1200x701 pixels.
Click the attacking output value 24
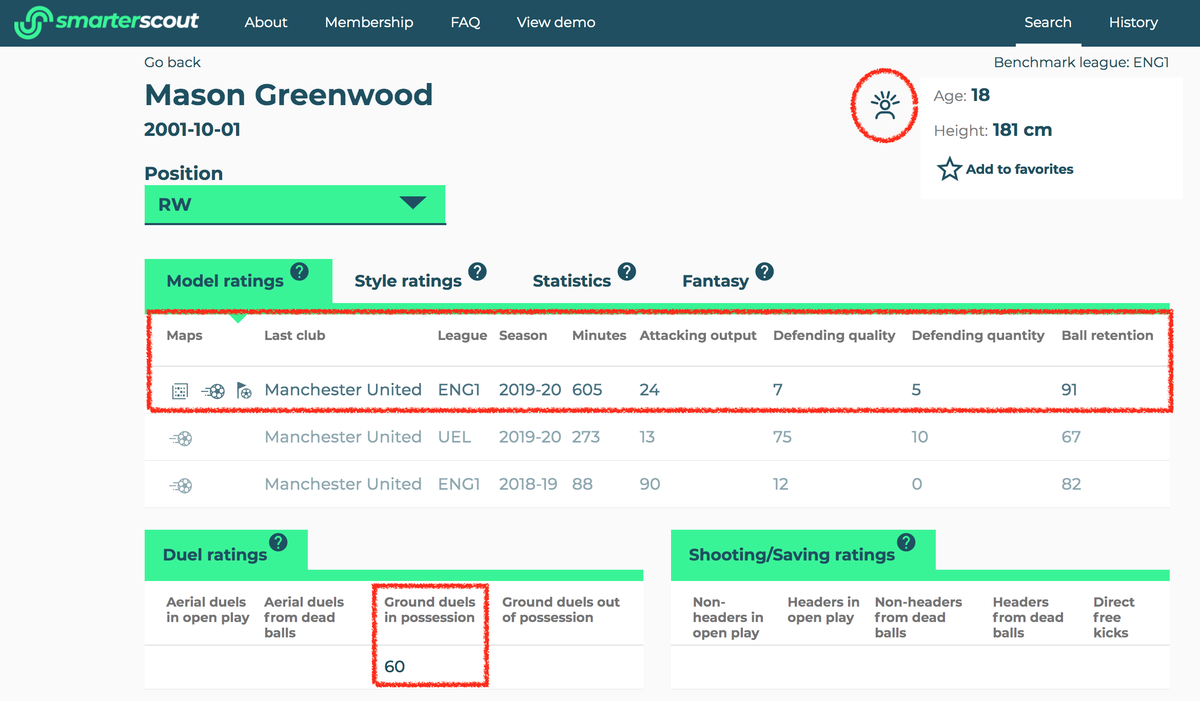click(x=650, y=390)
